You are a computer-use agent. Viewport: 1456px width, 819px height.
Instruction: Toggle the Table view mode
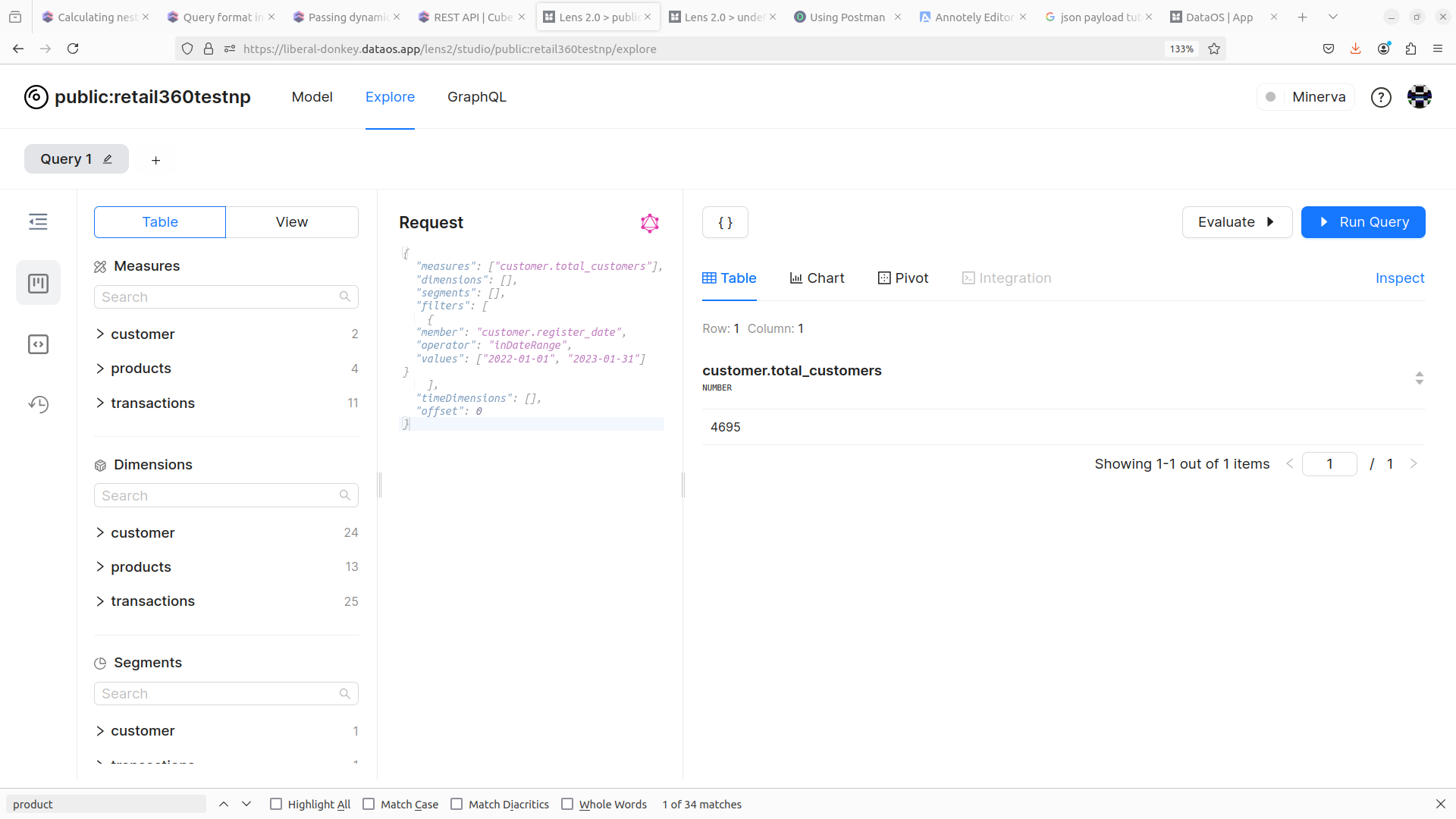[160, 221]
